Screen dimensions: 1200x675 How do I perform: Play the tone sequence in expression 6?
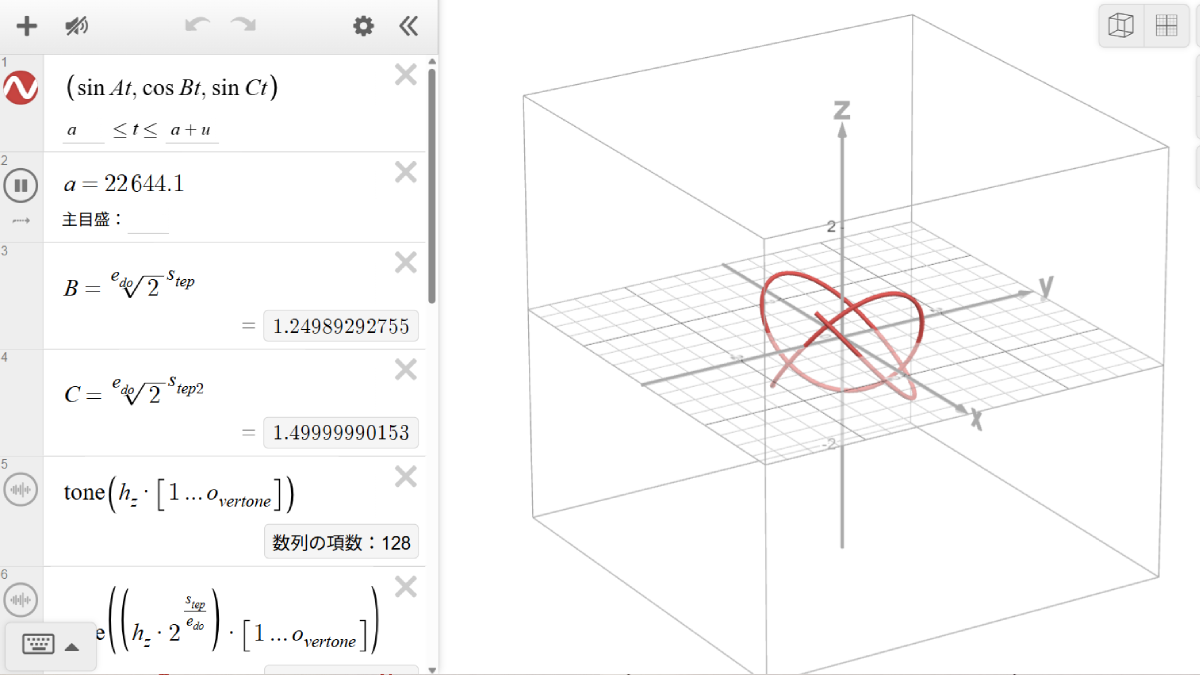20,599
